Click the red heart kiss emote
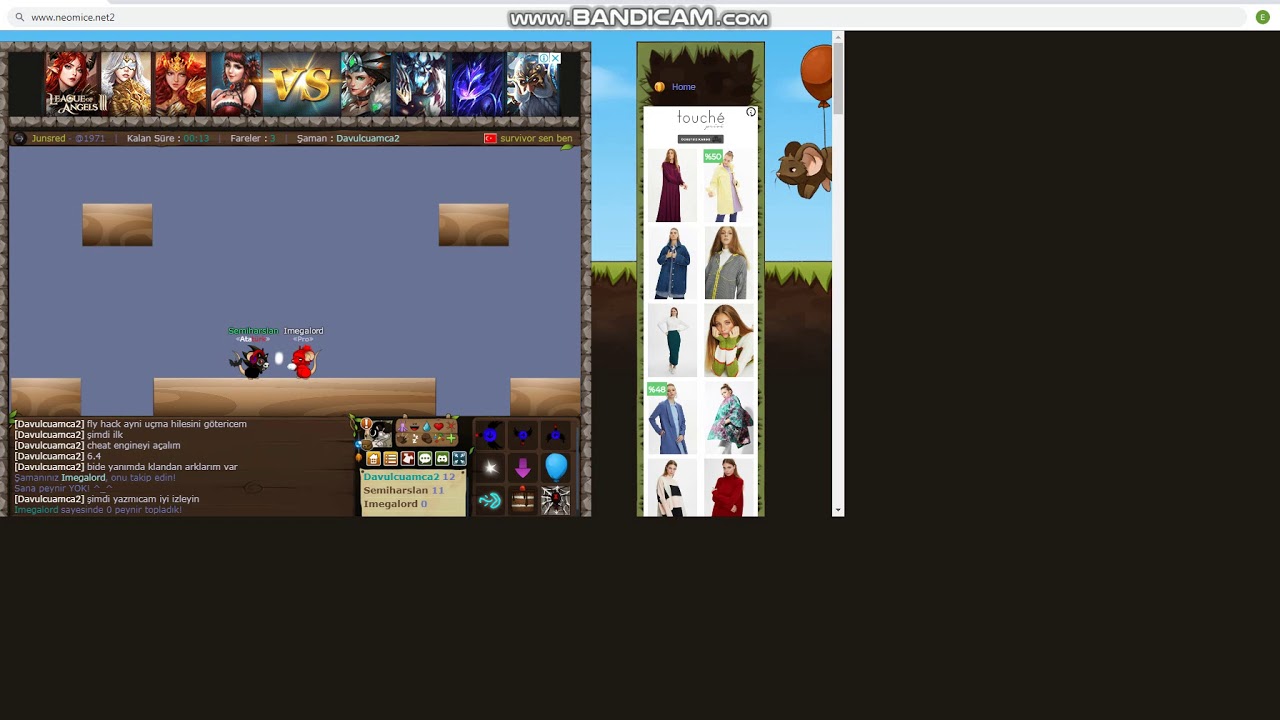The width and height of the screenshot is (1280, 720). click(x=439, y=426)
